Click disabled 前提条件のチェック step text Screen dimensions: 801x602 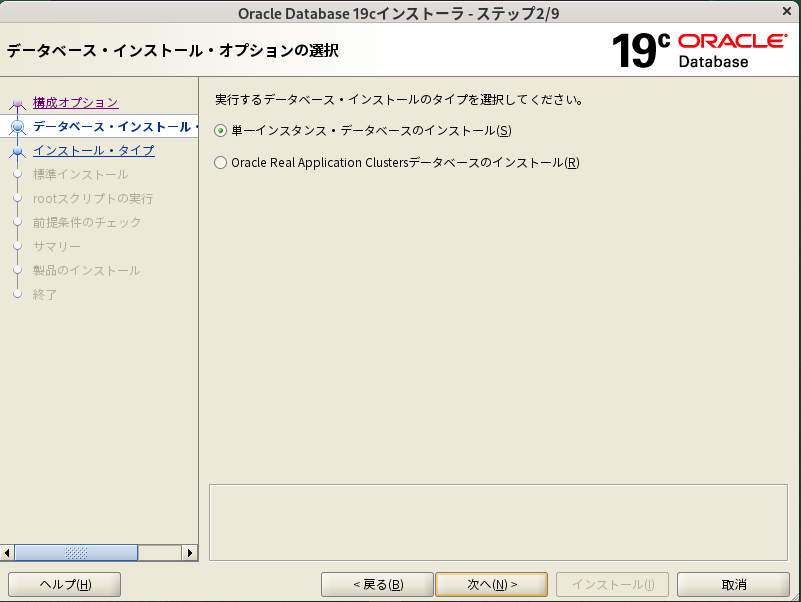coord(87,223)
